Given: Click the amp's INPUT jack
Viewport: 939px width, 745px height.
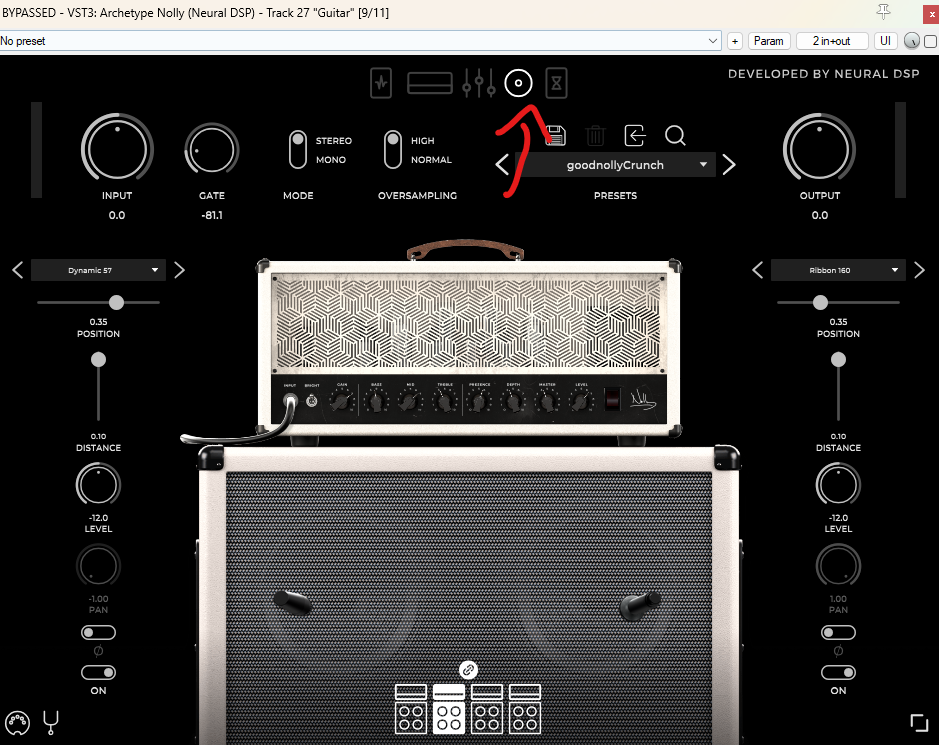Looking at the screenshot, I should pos(290,401).
